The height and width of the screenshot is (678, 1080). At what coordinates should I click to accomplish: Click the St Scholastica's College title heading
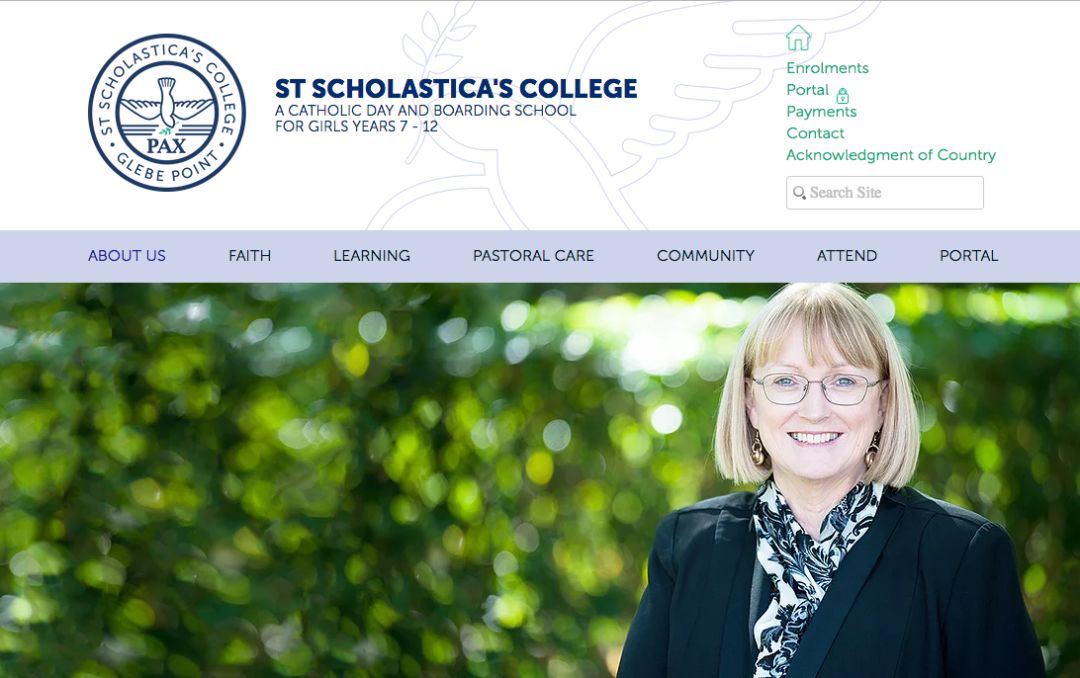tap(456, 89)
